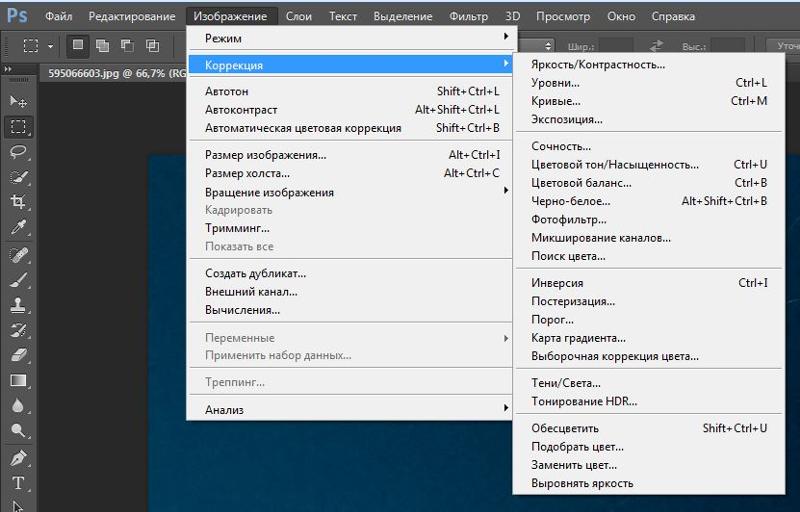Select the Clone Stamp tool
The width and height of the screenshot is (800, 512).
click(18, 305)
